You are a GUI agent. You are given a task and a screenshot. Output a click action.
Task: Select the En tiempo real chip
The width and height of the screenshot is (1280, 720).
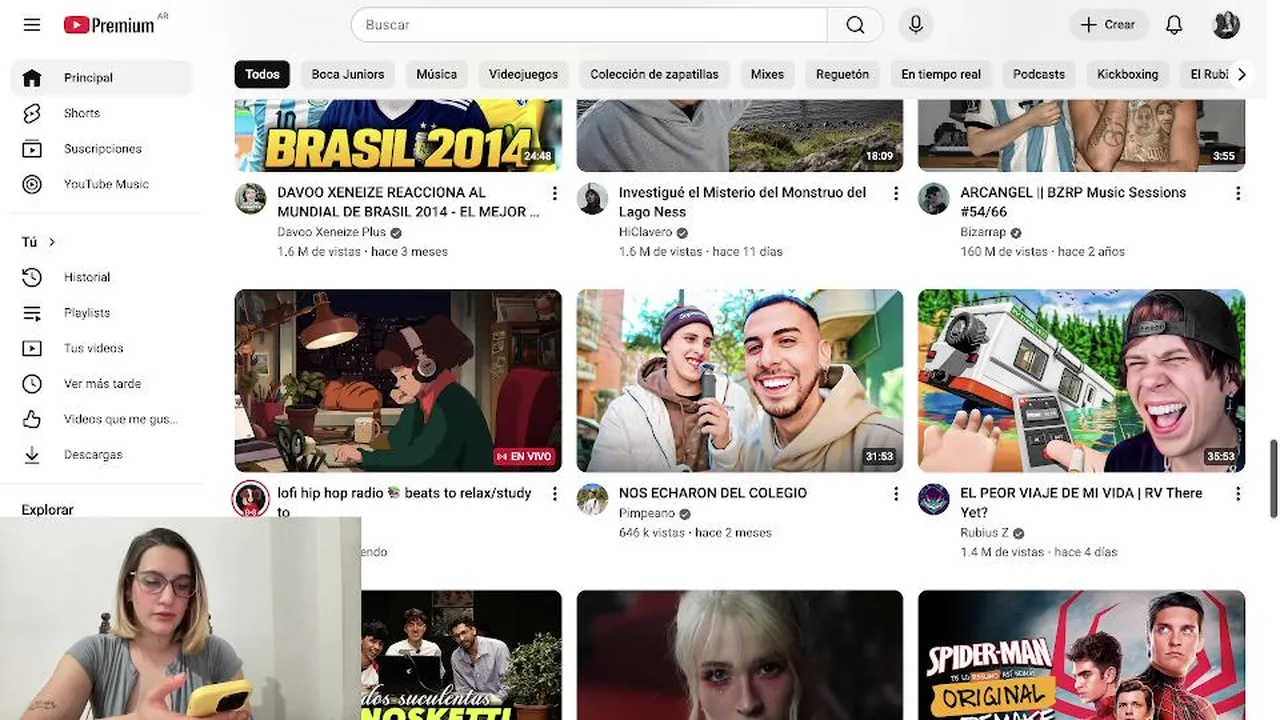[941, 74]
